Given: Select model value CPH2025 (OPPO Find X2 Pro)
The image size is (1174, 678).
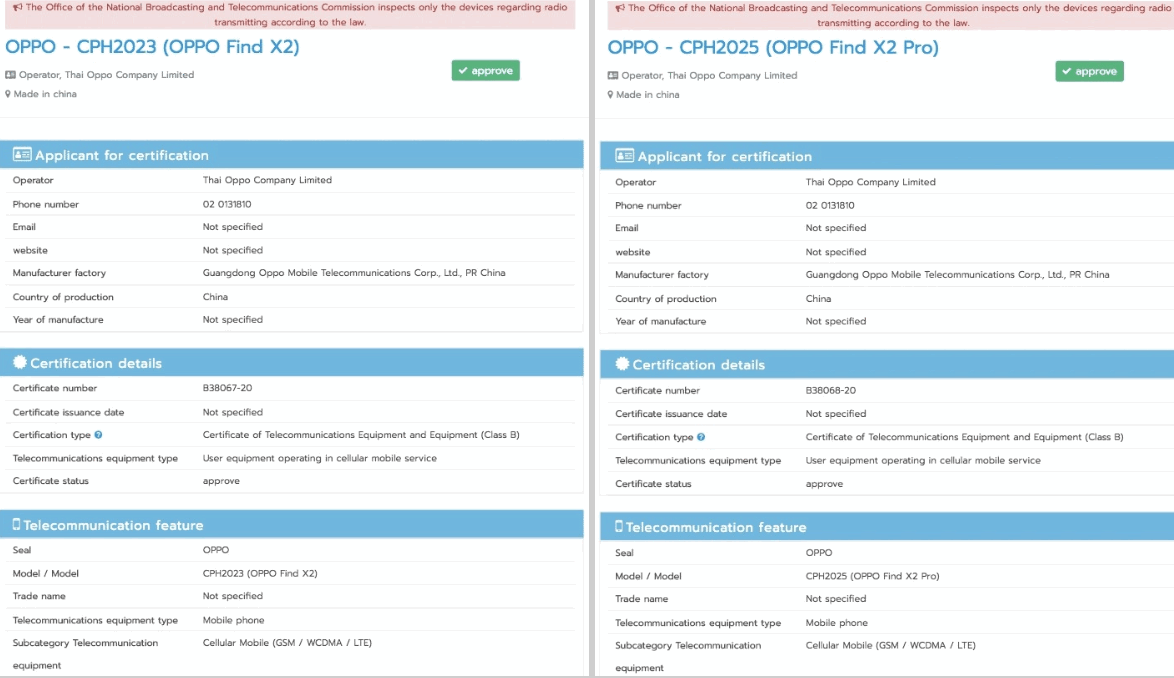Looking at the screenshot, I should click(872, 575).
